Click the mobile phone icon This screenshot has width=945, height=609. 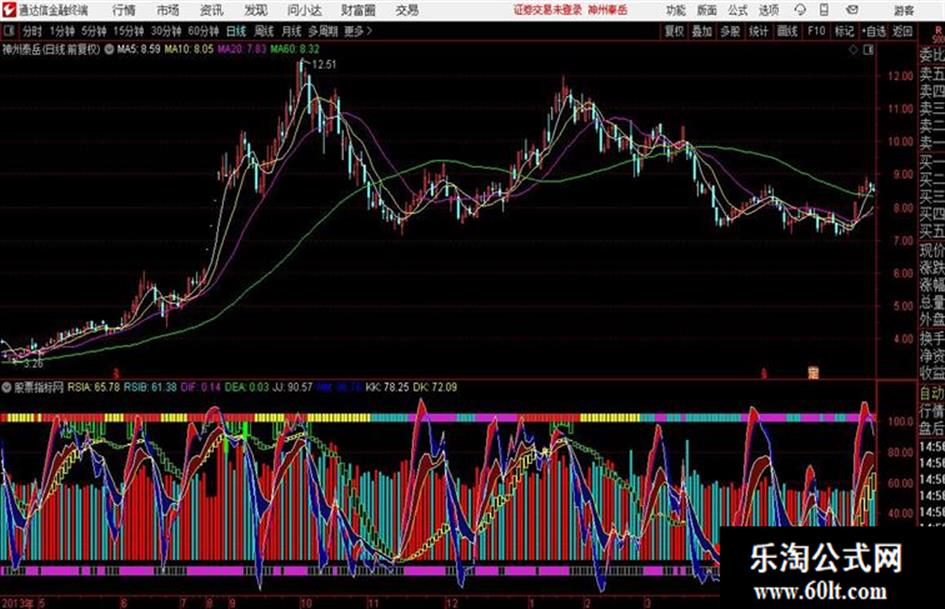pyautogui.click(x=824, y=10)
